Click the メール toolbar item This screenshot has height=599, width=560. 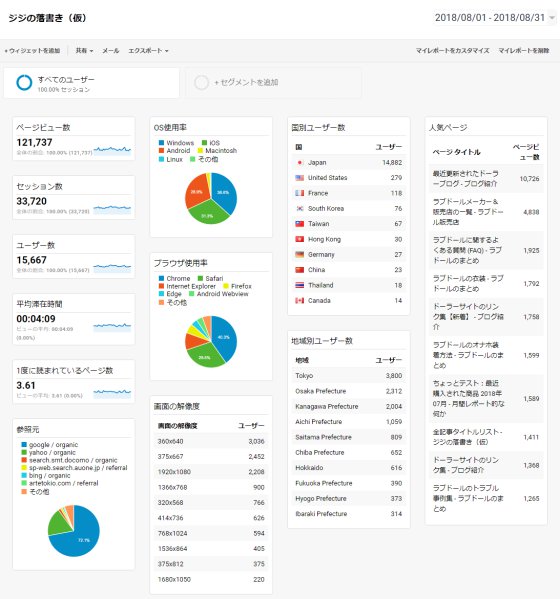click(x=111, y=50)
